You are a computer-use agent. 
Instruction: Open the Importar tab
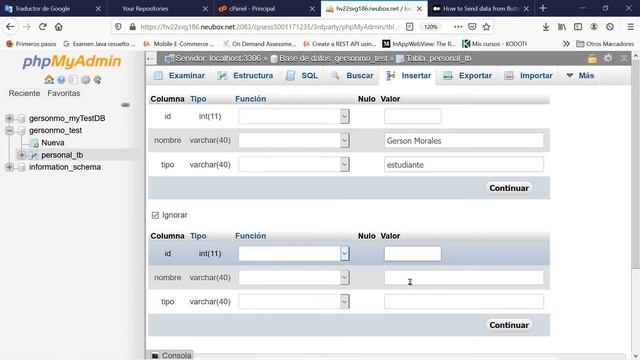tap(528, 76)
